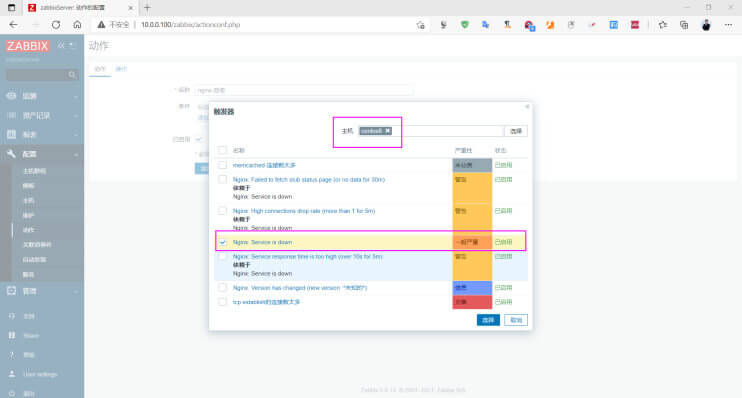Click the orange extension icon in the toolbar
The height and width of the screenshot is (398, 742).
550,25
